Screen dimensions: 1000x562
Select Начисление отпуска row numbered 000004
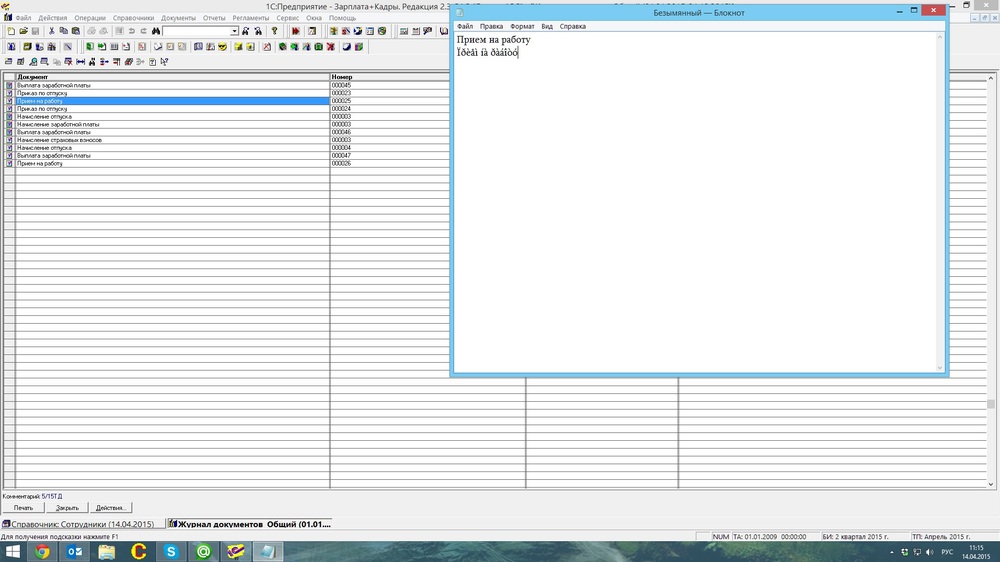[172, 147]
